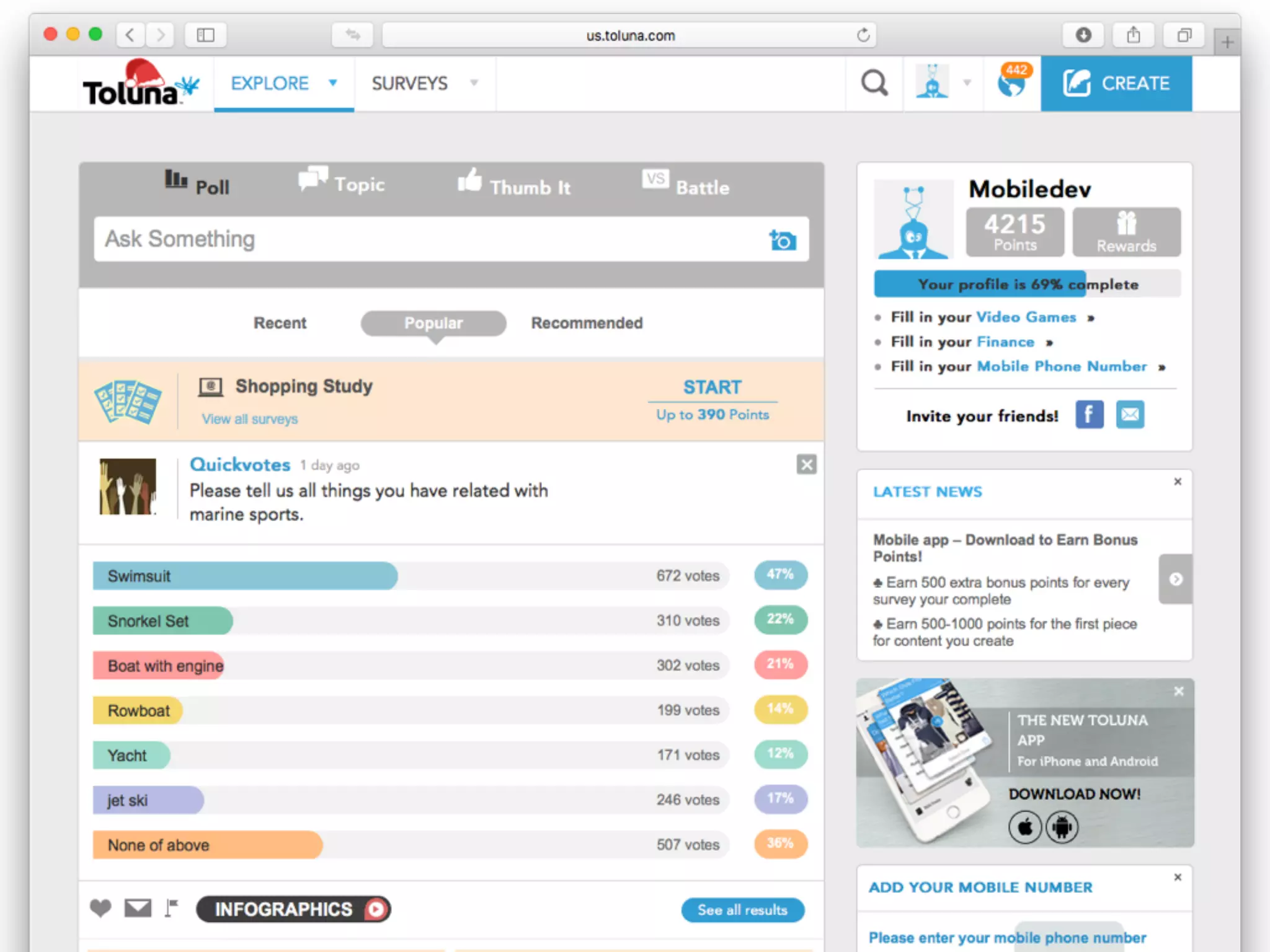Click See all results button
1270x952 pixels.
pos(742,910)
